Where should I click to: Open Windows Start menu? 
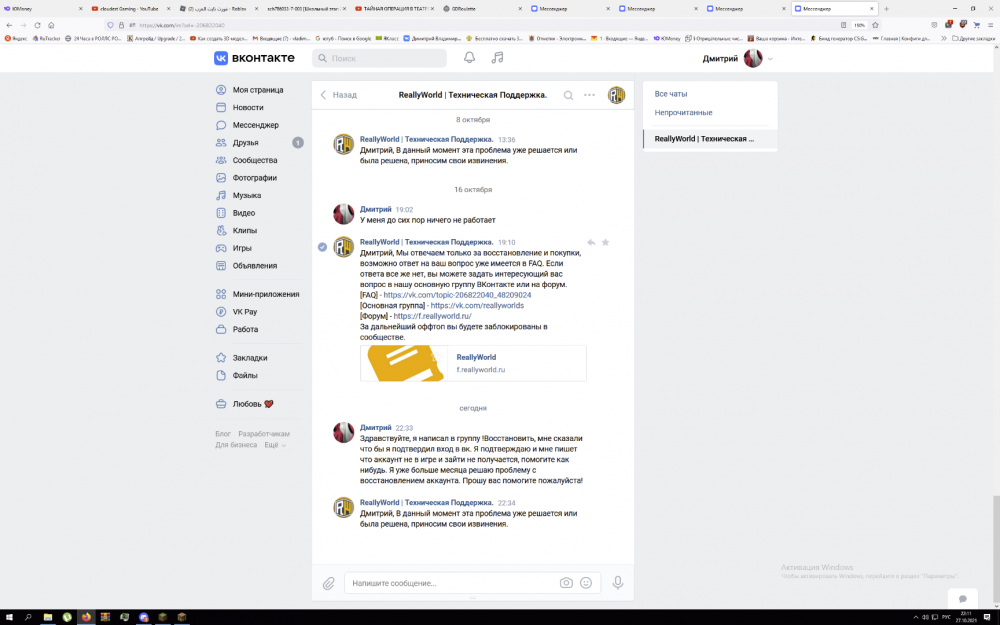[x=9, y=617]
